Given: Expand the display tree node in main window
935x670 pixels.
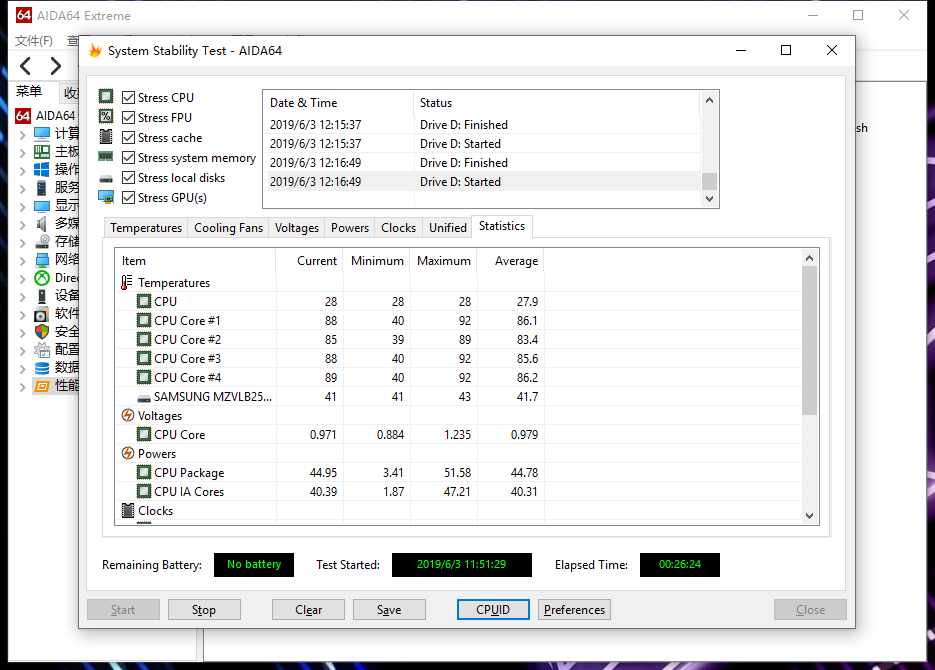Looking at the screenshot, I should (23, 207).
